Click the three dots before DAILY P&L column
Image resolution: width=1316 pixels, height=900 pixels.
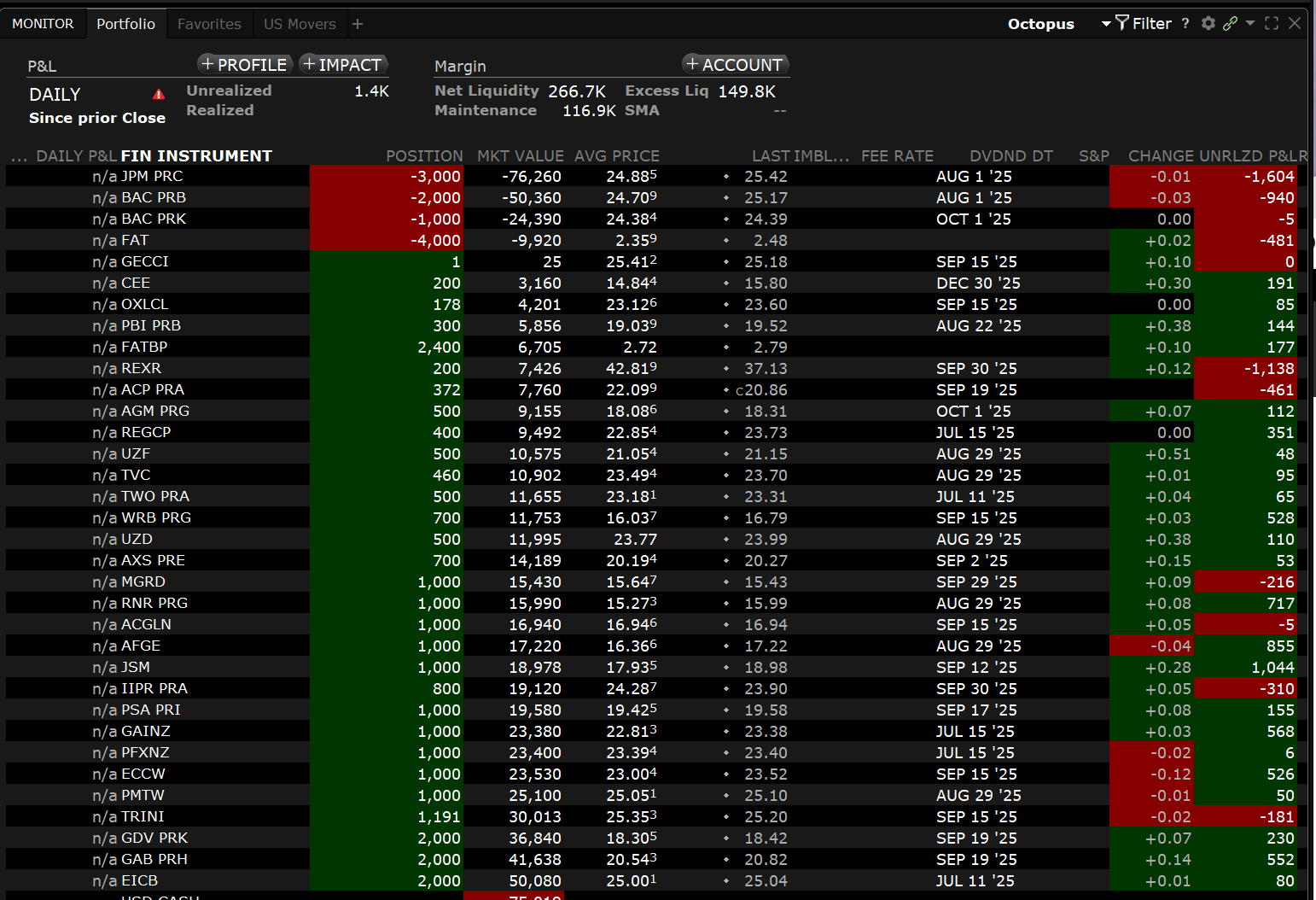click(19, 156)
